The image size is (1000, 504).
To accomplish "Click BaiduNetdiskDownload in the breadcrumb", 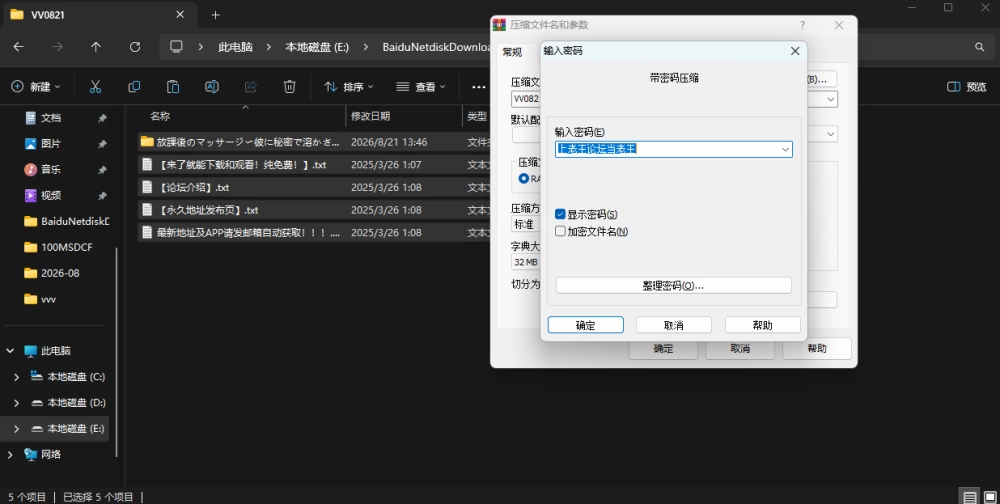I will (x=436, y=47).
